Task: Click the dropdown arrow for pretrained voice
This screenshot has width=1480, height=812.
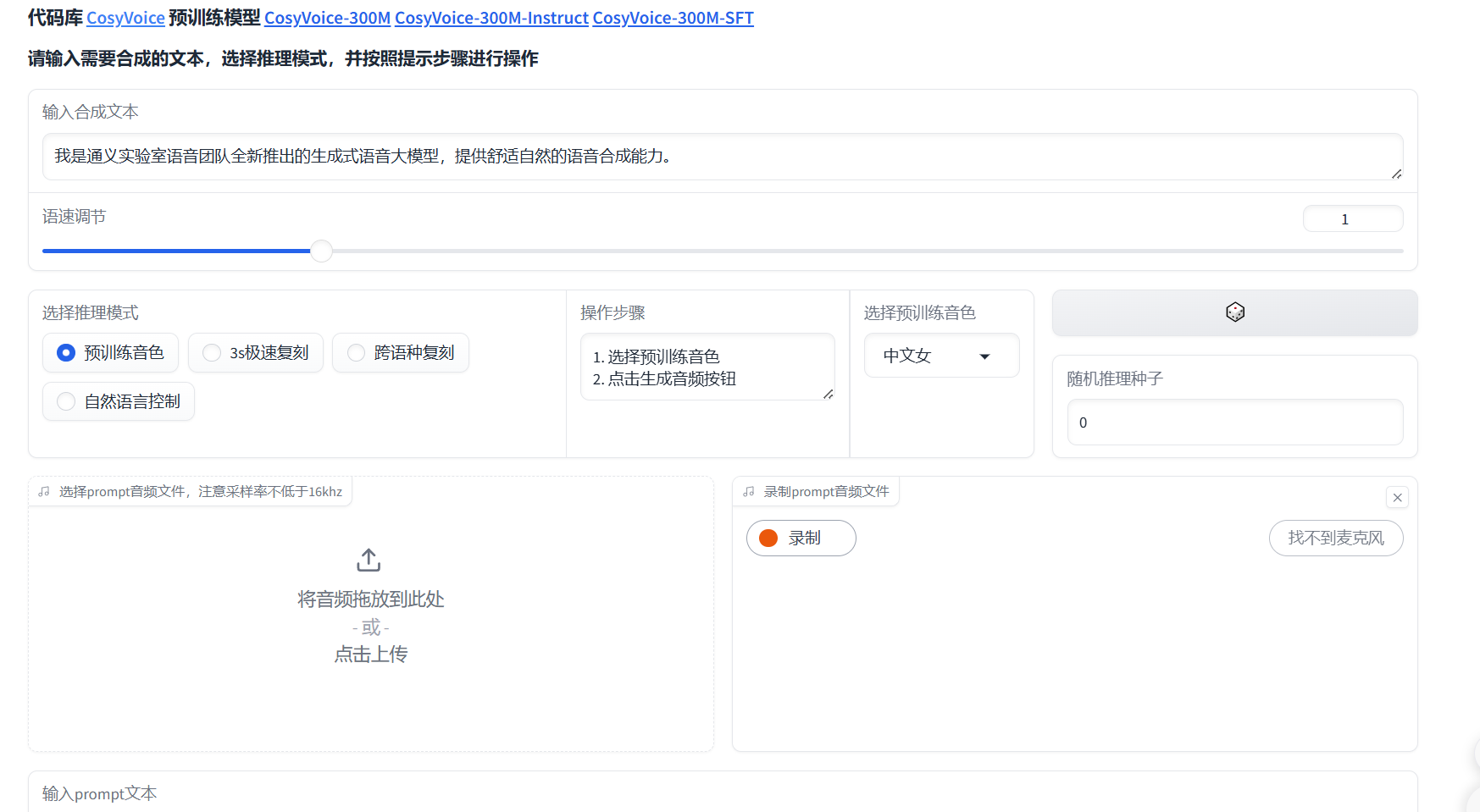Action: pos(984,356)
